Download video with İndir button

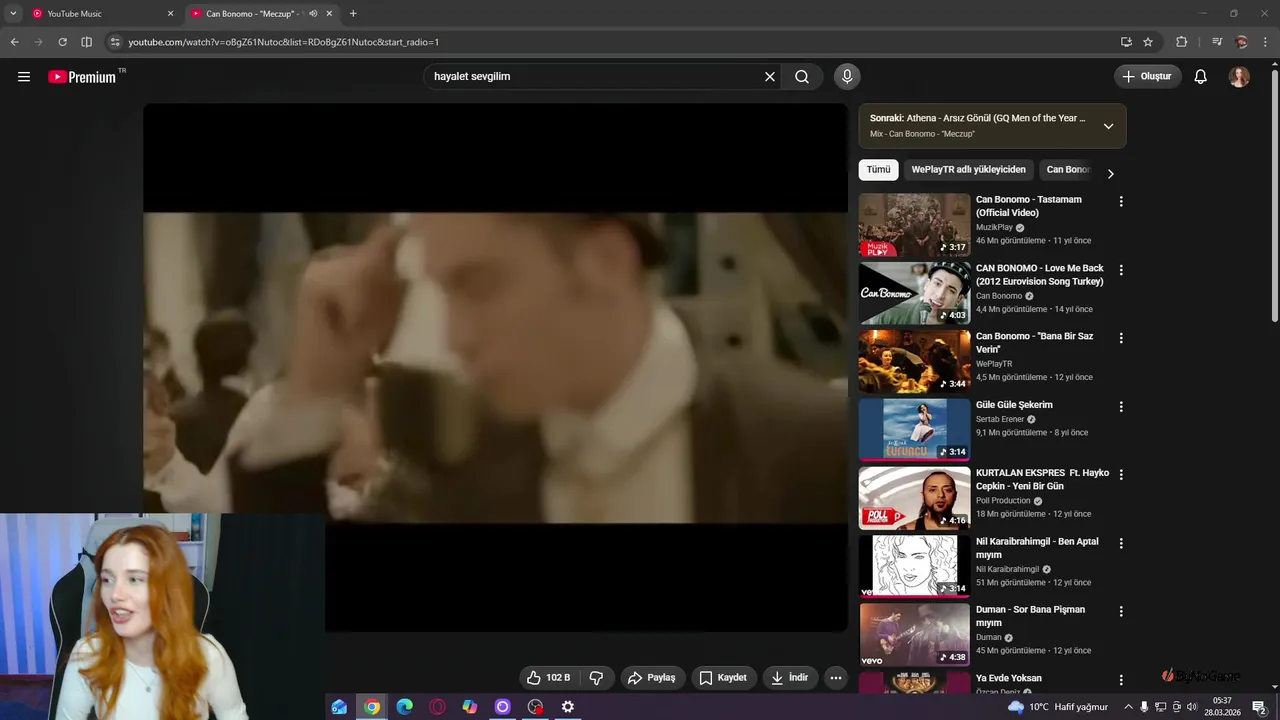coord(790,678)
